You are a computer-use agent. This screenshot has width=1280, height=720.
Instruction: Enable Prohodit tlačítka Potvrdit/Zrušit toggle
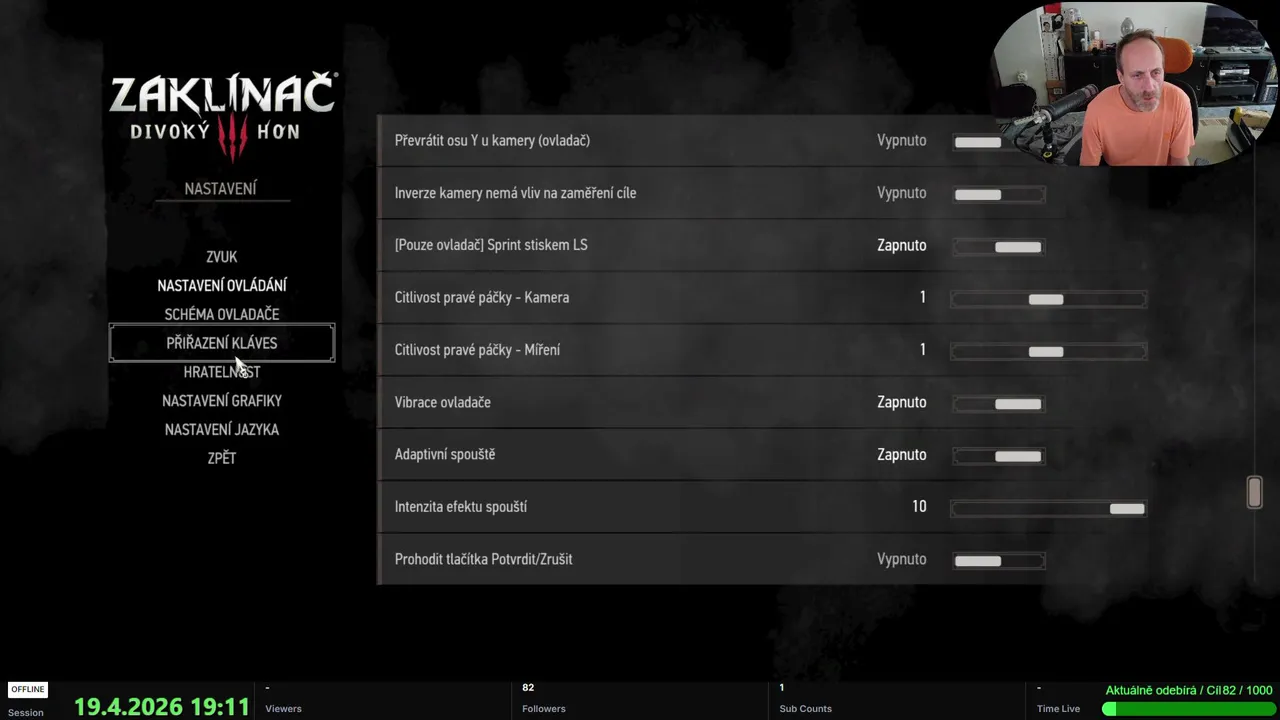click(x=999, y=560)
